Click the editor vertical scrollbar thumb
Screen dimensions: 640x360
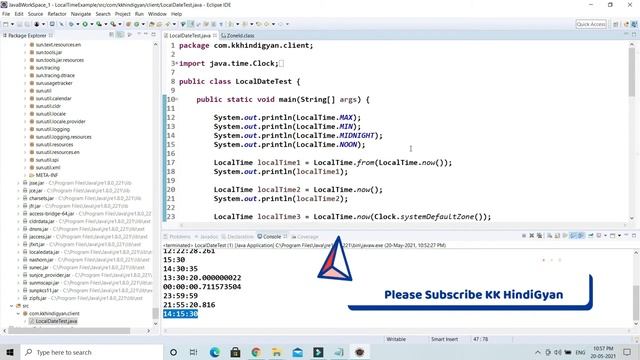click(632, 72)
